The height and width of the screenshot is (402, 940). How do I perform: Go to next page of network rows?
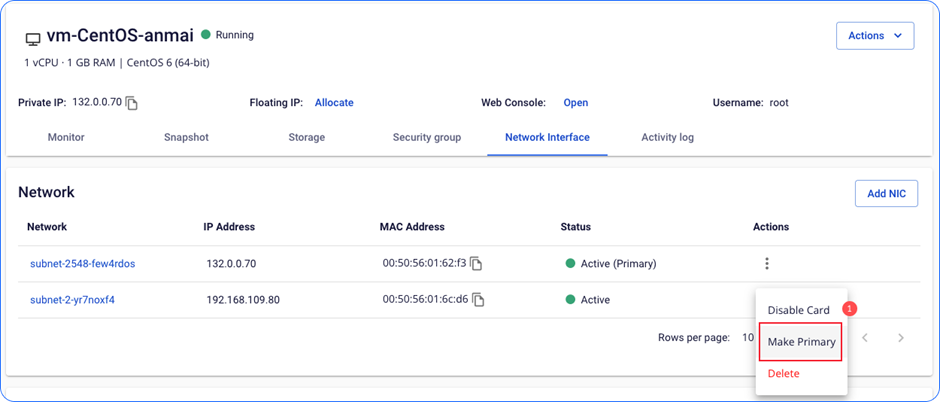[901, 338]
